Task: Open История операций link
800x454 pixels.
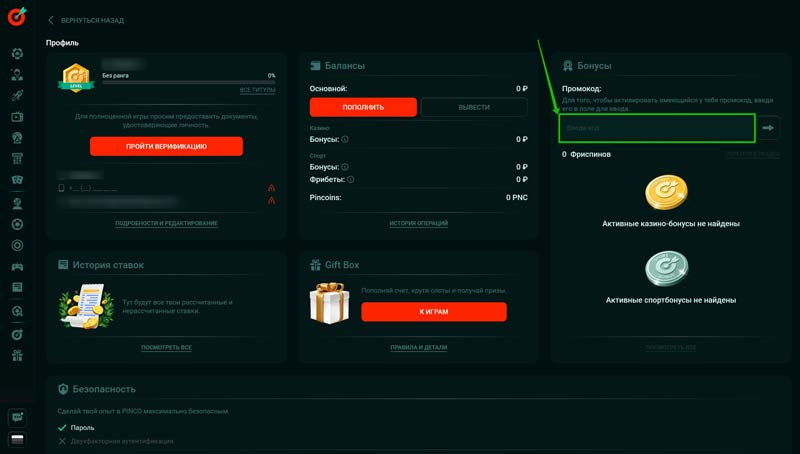Action: click(419, 223)
